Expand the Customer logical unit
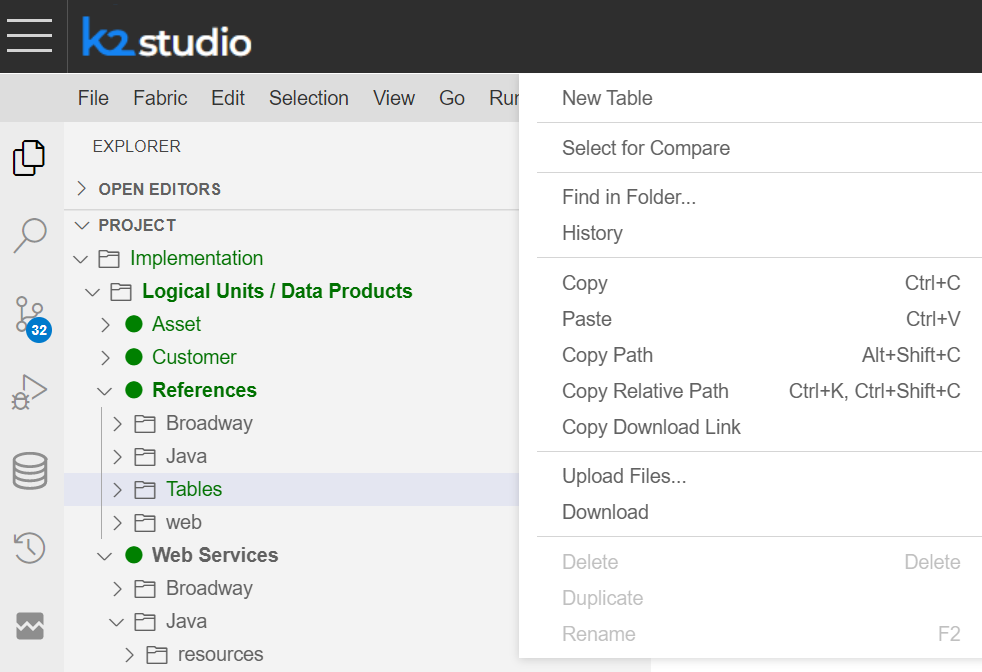 coord(106,358)
